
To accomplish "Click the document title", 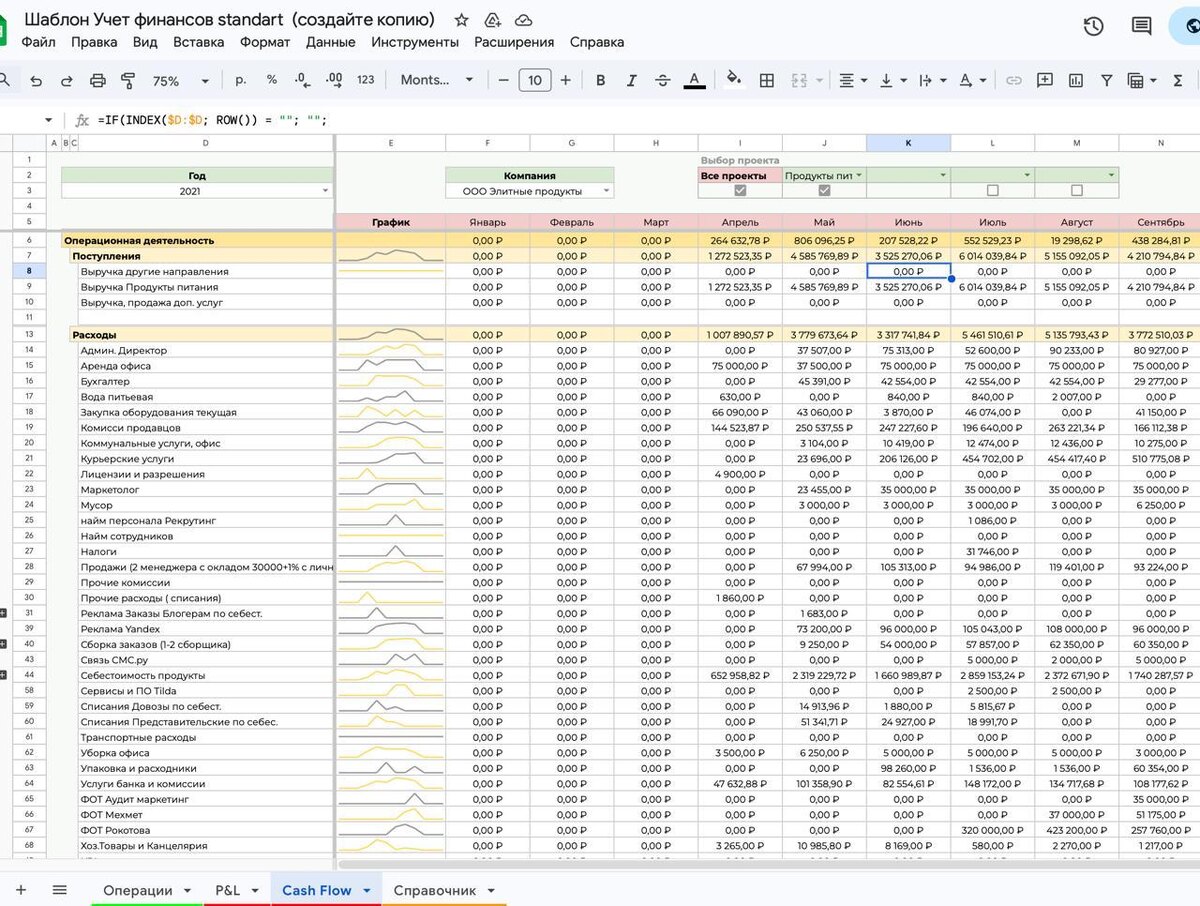I will pos(230,19).
